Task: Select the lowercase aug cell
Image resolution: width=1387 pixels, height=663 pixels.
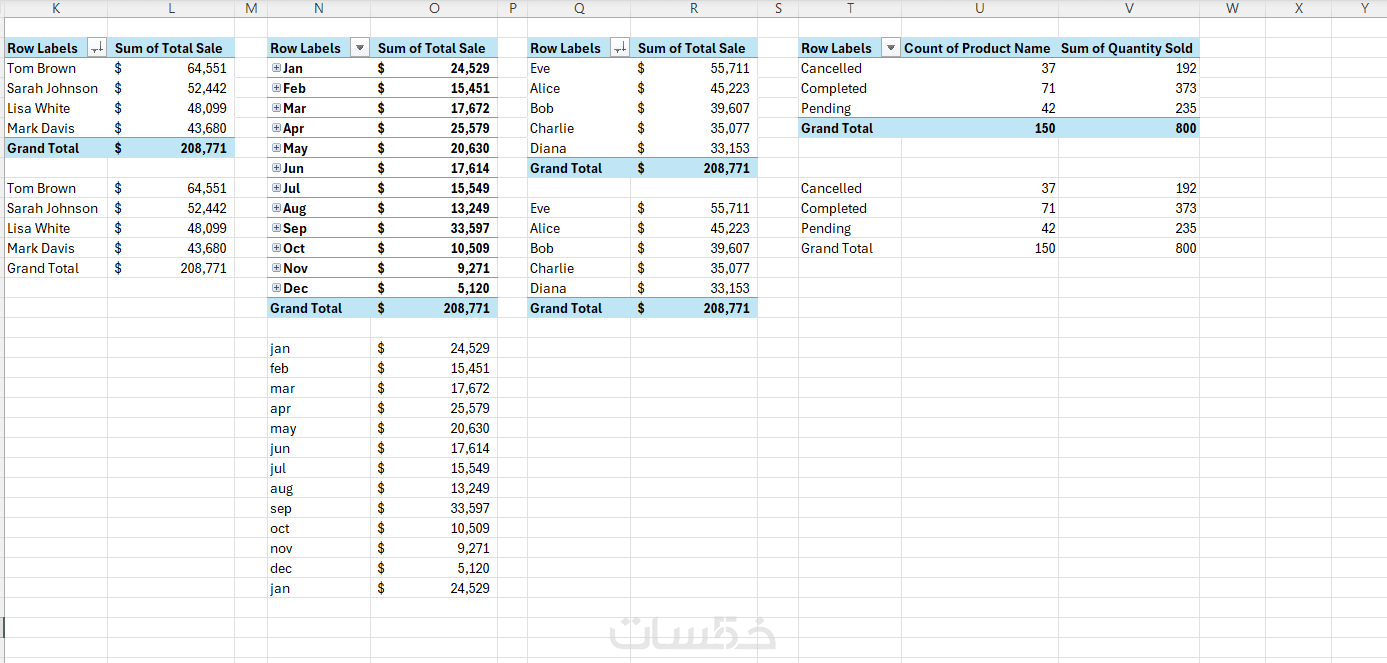Action: (x=319, y=488)
